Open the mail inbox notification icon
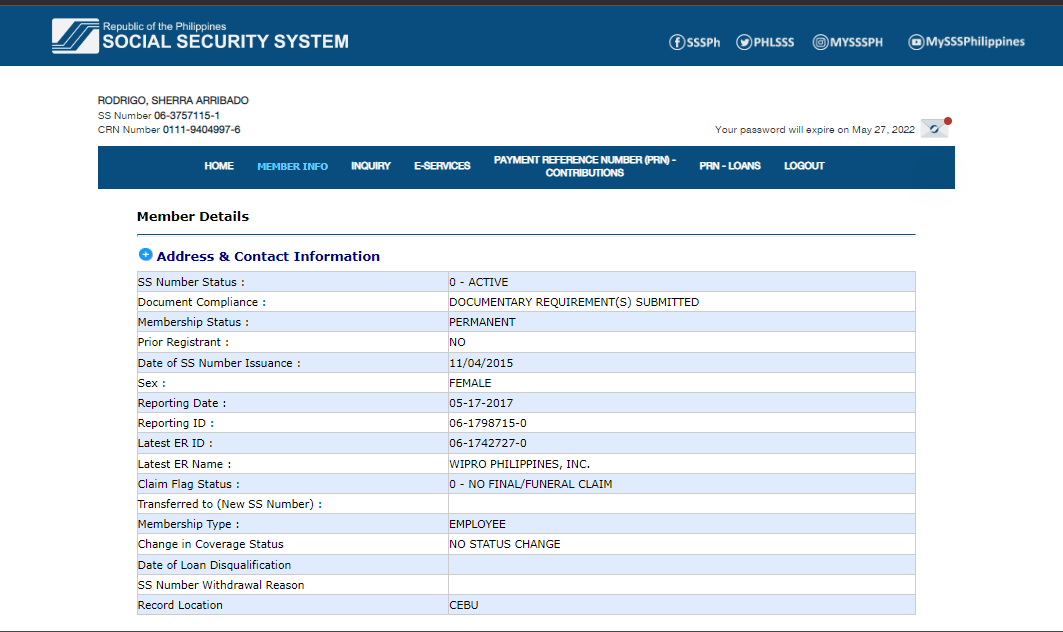Image resolution: width=1063 pixels, height=632 pixels. [x=934, y=129]
